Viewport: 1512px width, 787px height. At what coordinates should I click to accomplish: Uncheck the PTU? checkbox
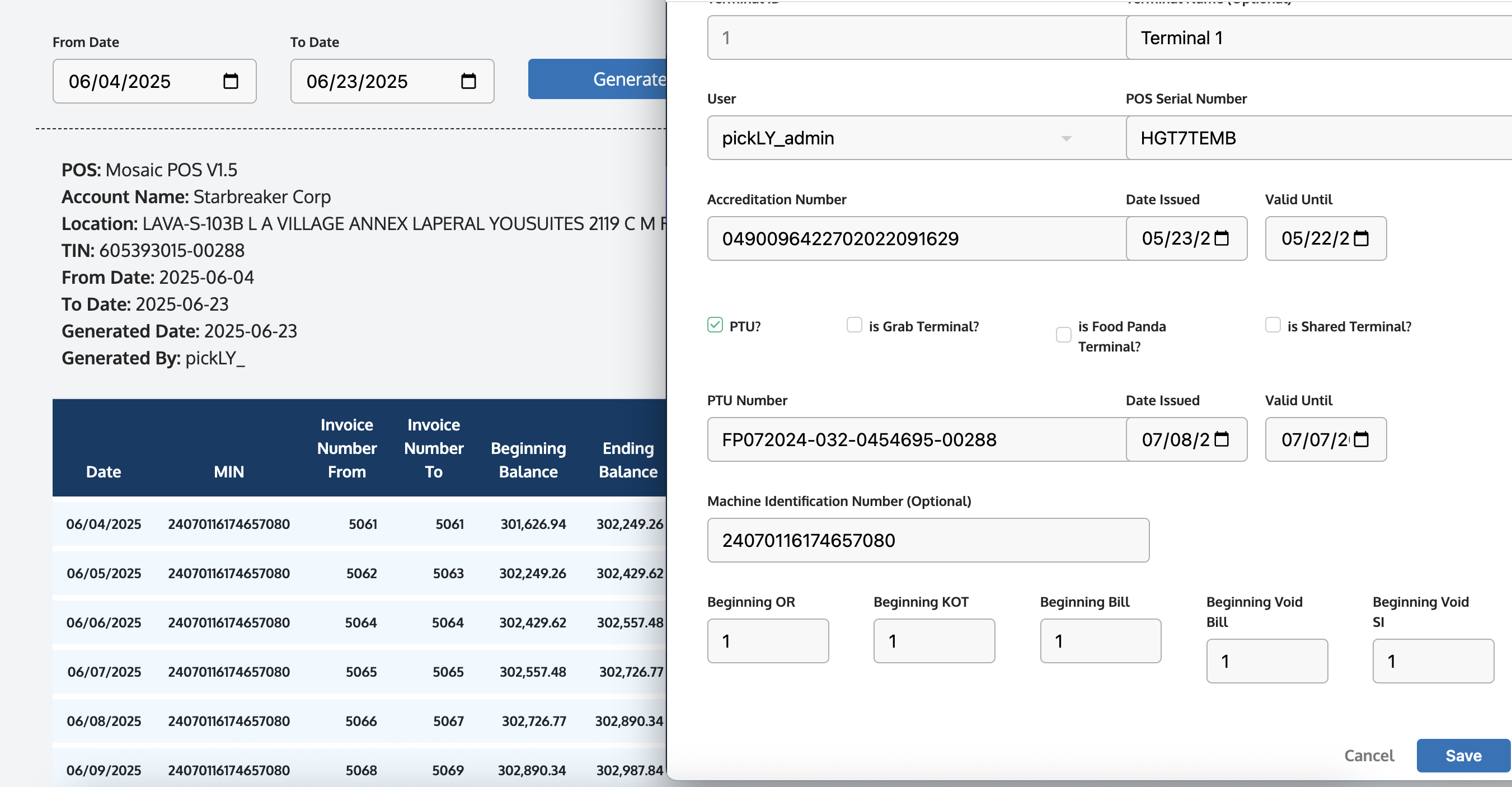(715, 325)
